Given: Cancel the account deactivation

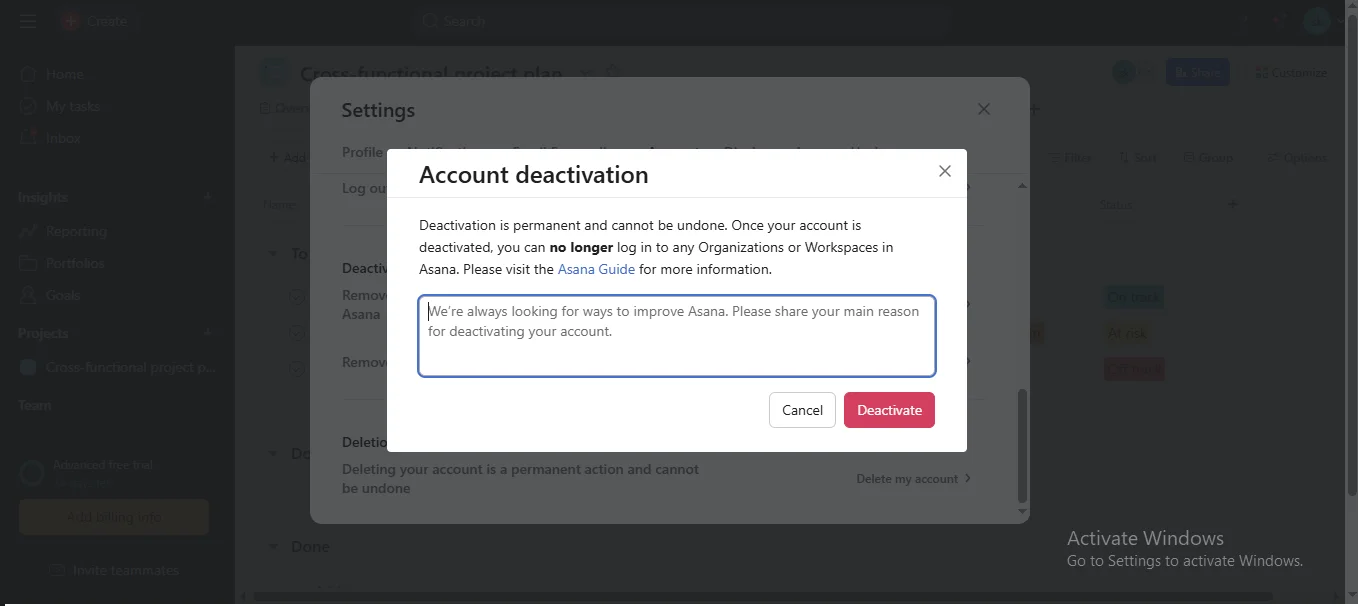Looking at the screenshot, I should tap(802, 410).
